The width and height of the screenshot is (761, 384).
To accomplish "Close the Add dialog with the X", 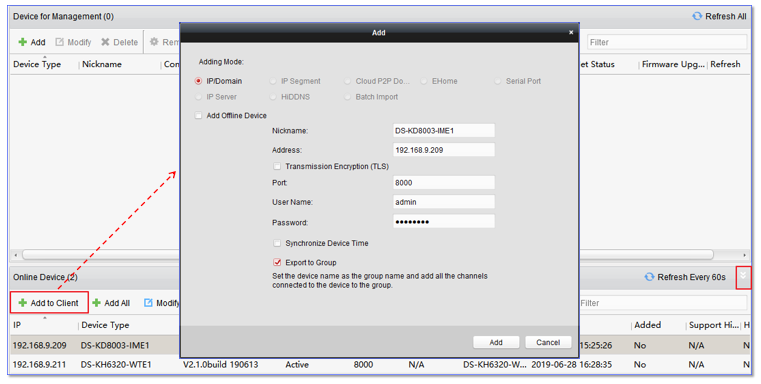I will pos(571,33).
